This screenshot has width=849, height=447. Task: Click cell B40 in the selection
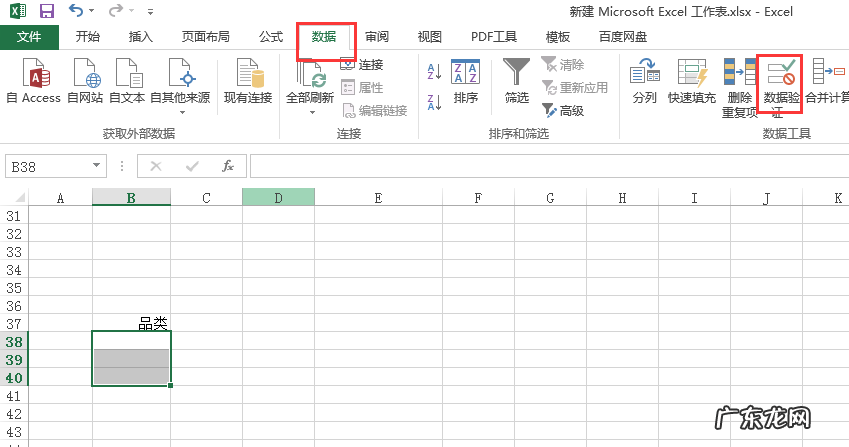(131, 377)
